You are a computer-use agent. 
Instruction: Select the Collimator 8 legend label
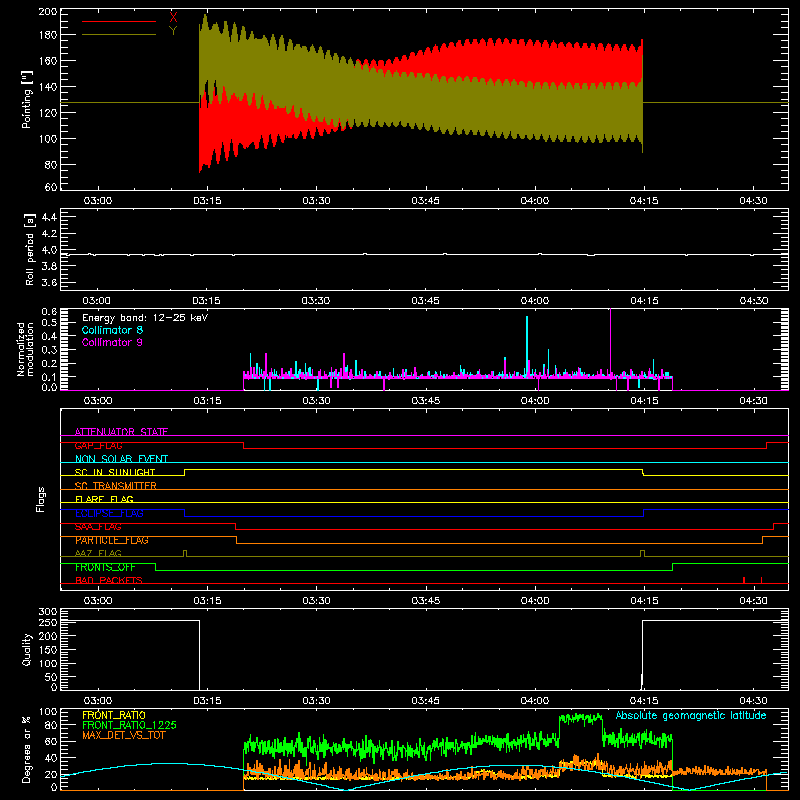(112, 330)
